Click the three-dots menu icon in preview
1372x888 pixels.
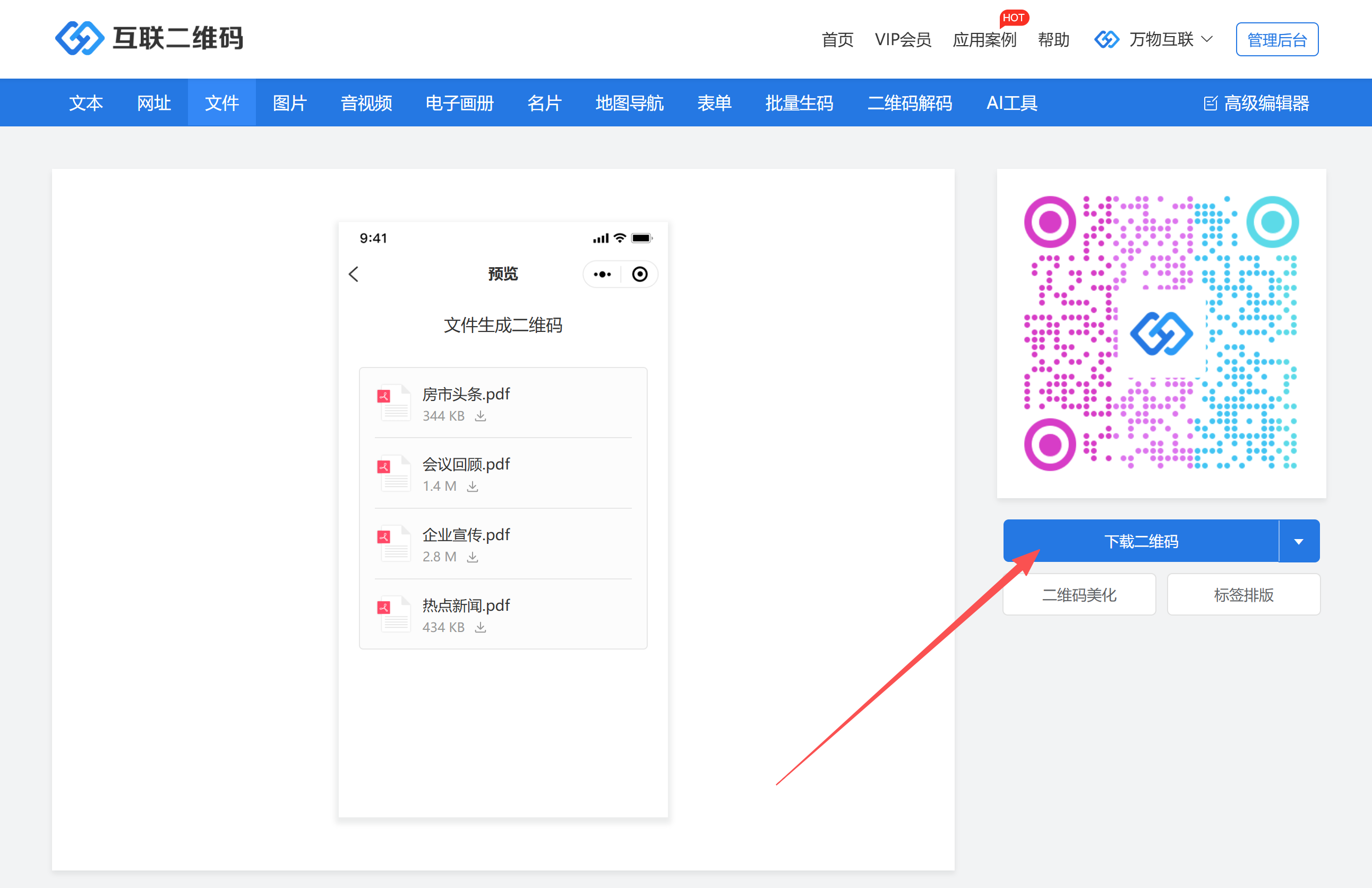click(602, 275)
